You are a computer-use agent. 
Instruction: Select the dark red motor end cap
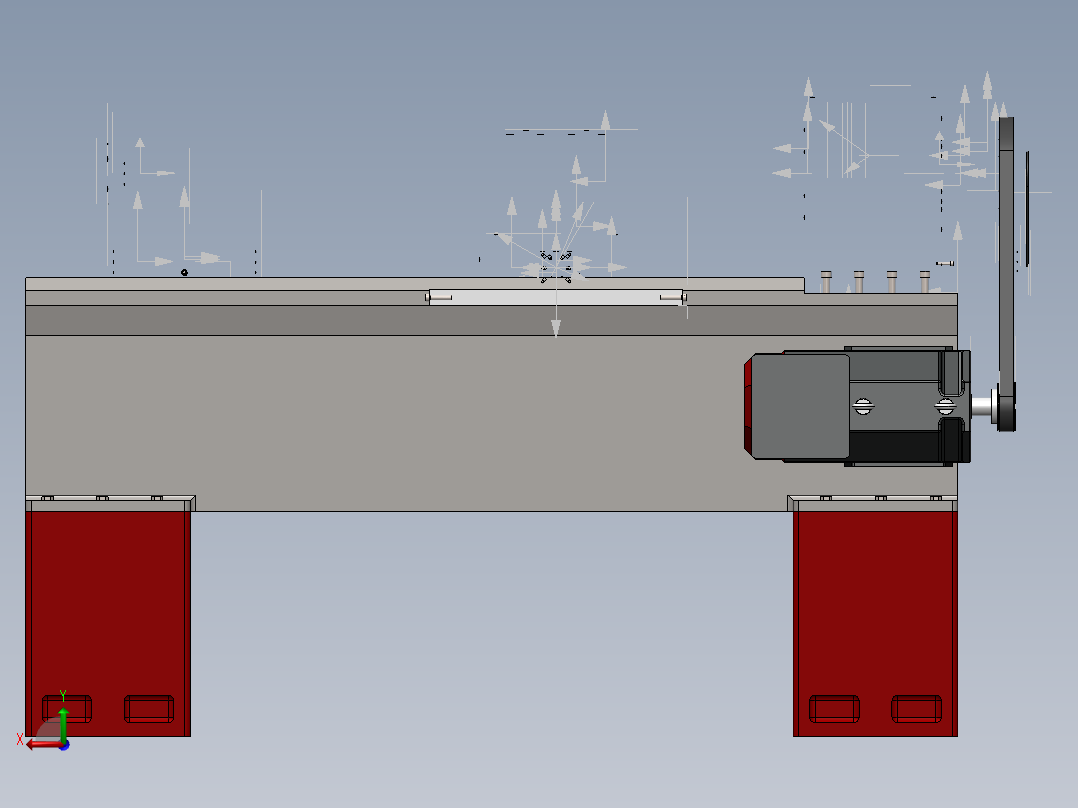(750, 405)
